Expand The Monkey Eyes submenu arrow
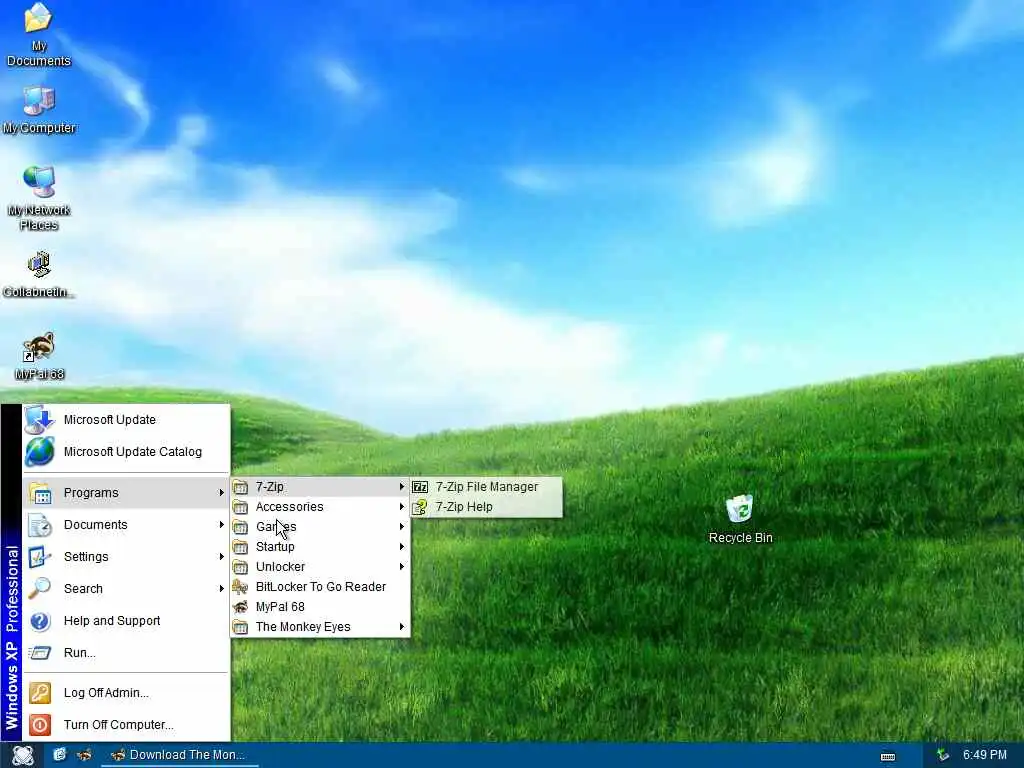This screenshot has height=768, width=1024. pos(402,627)
